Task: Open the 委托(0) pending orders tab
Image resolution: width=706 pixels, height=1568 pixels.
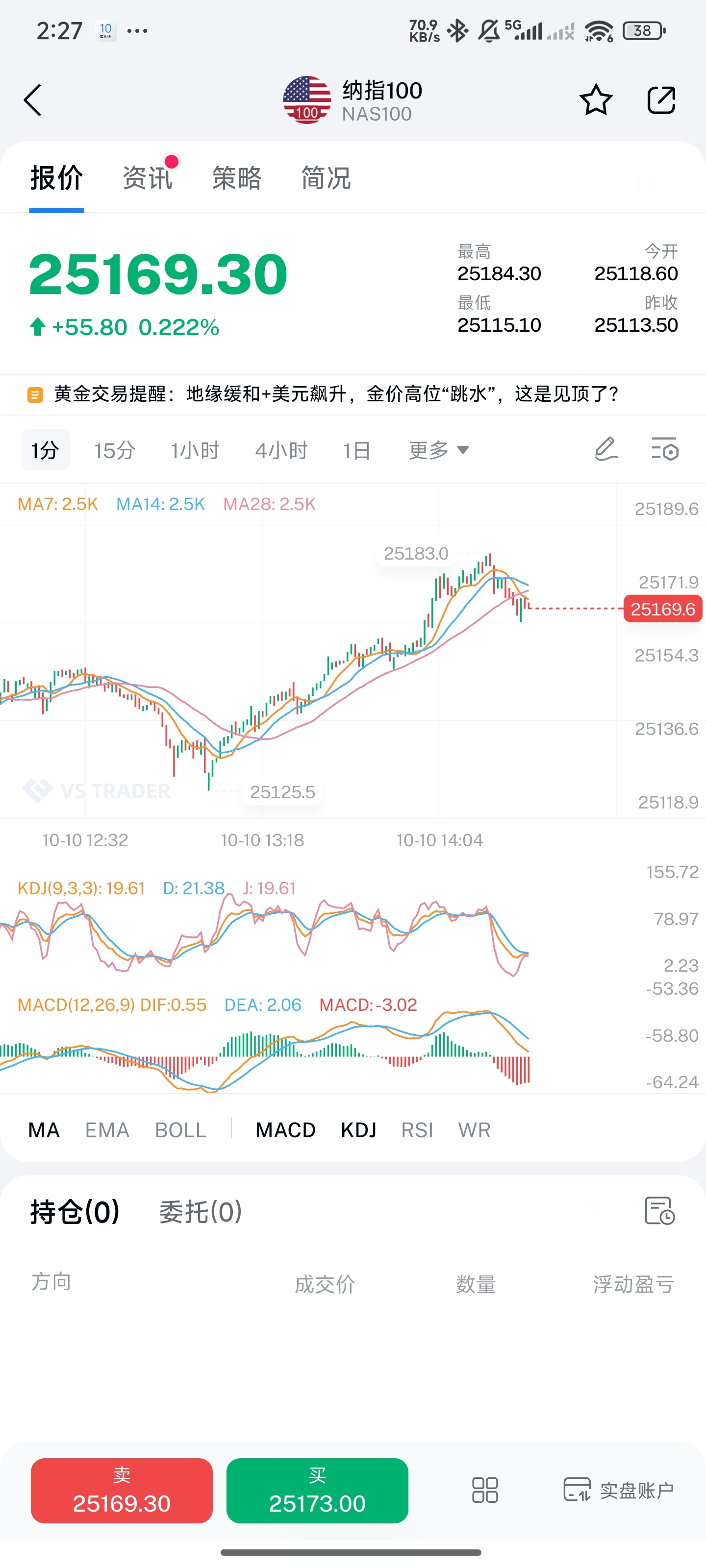Action: pos(201,1212)
